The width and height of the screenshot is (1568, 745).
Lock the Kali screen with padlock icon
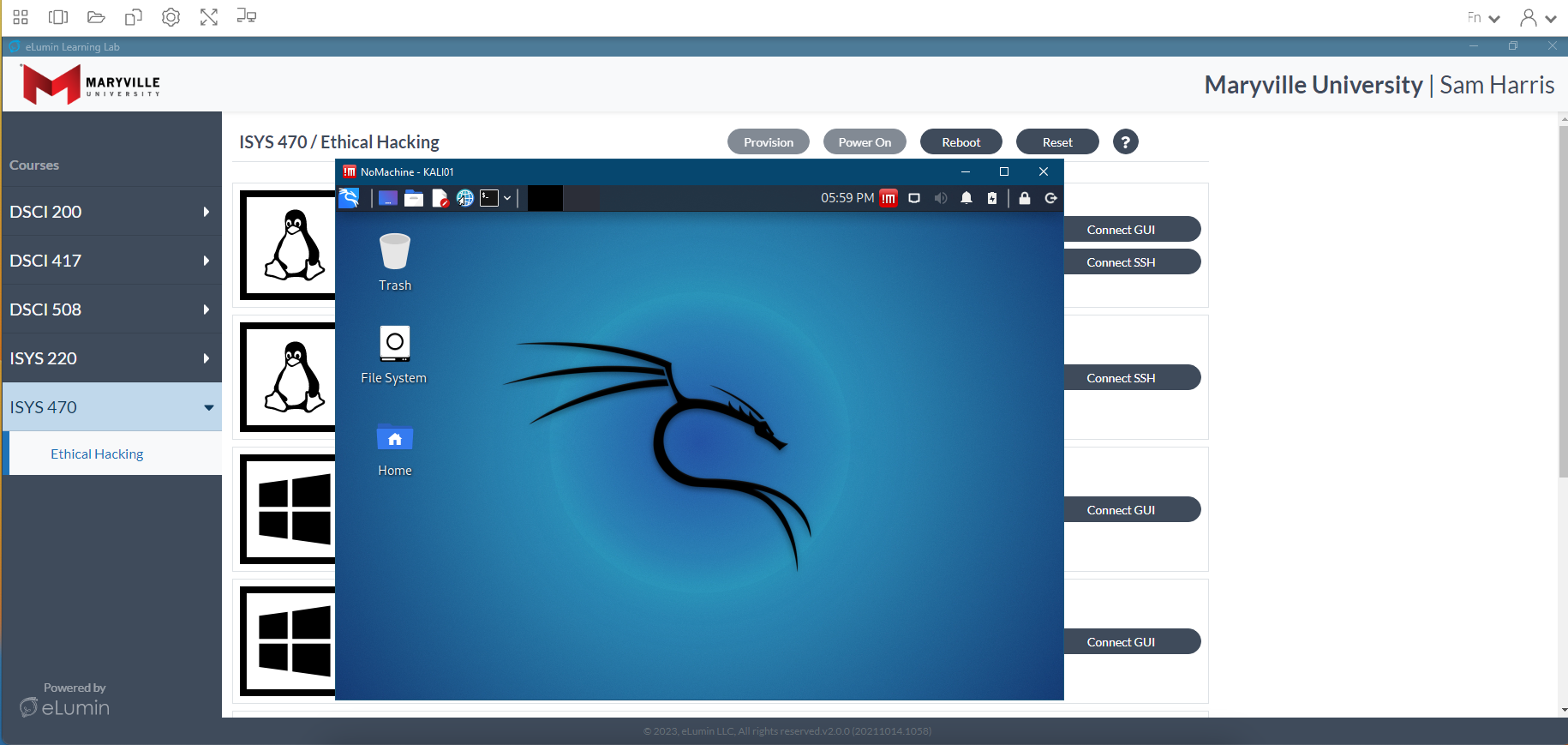(x=1025, y=198)
